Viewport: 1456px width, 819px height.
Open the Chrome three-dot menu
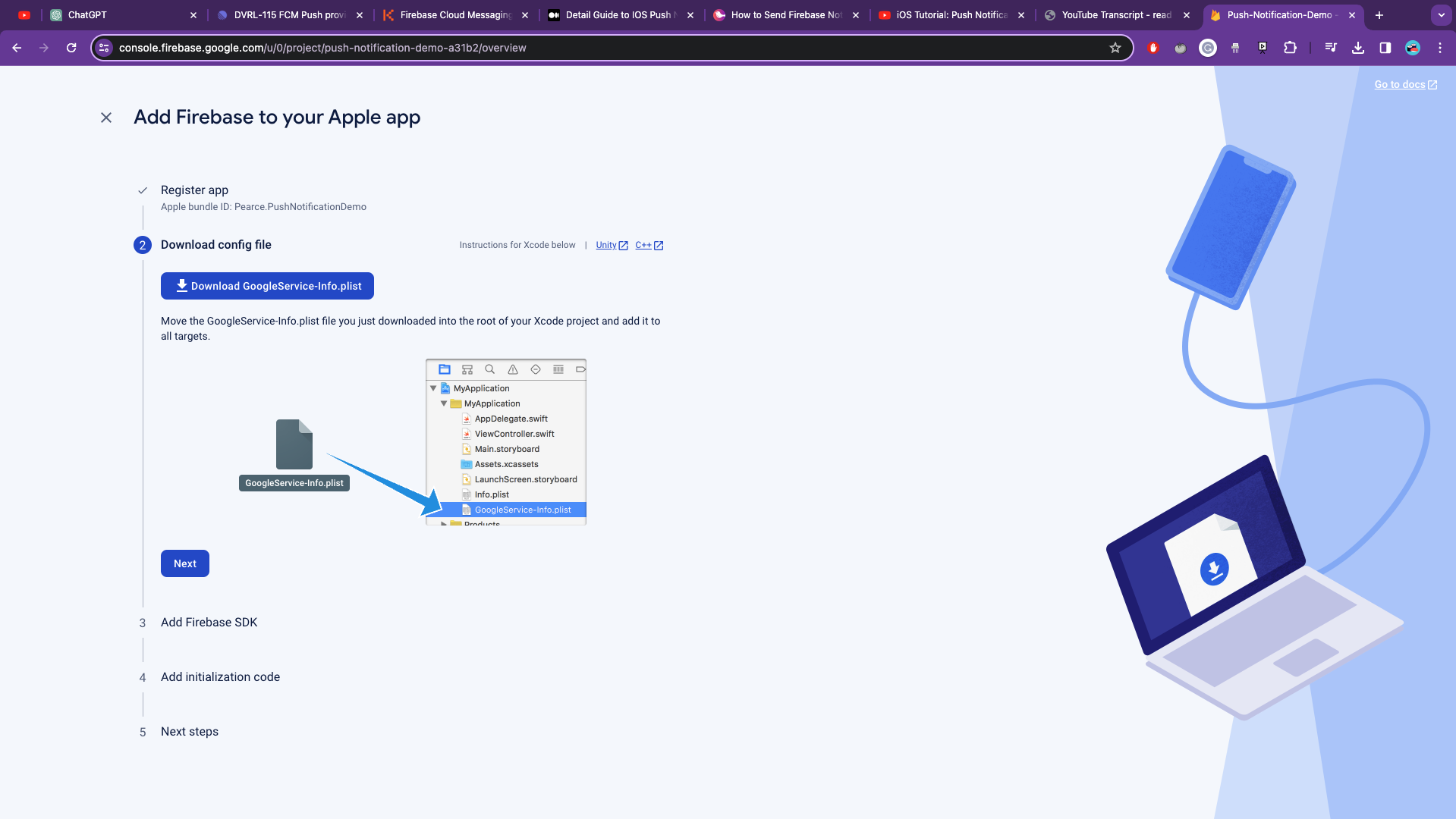click(1440, 48)
